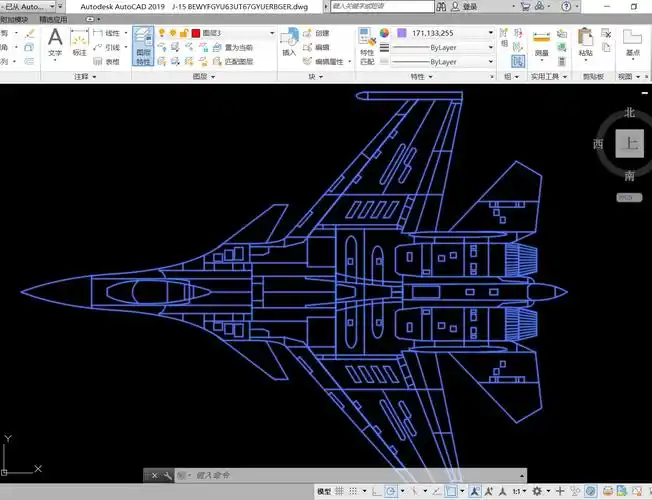Open the 171,133,255 color dropdown
This screenshot has width=652, height=500.
(491, 33)
